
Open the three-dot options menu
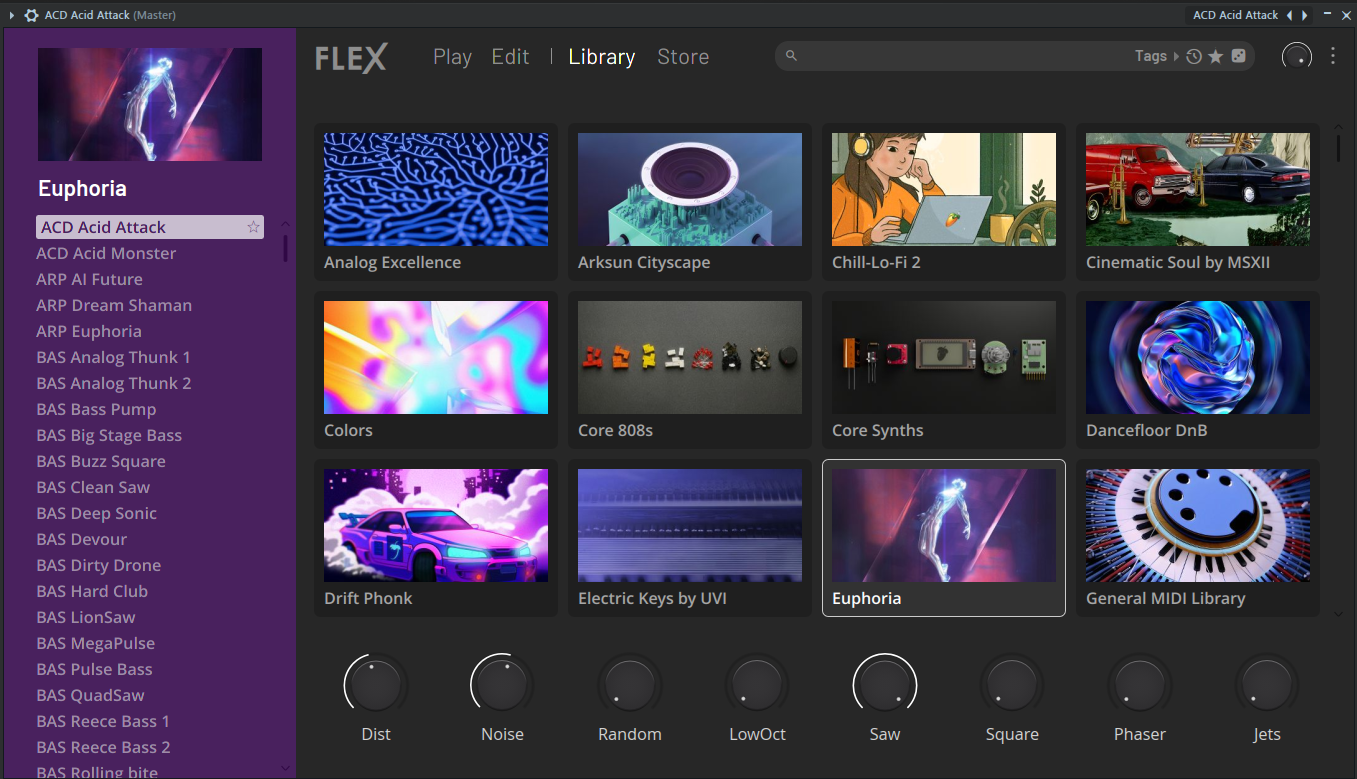pyautogui.click(x=1333, y=56)
